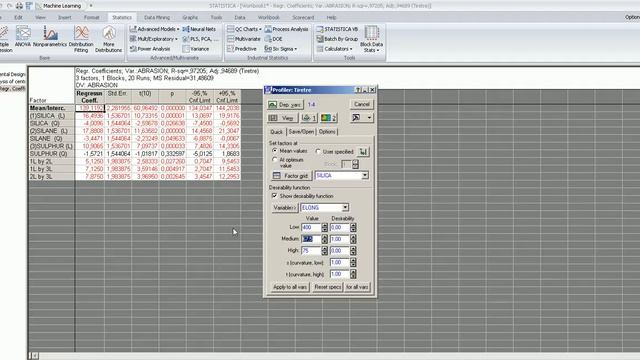This screenshot has width=640, height=360.
Task: Adjust the t (curvature, high) stepper
Action: point(353,274)
